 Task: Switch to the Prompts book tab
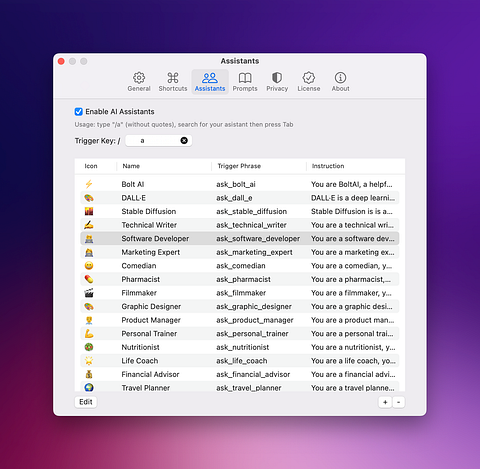click(245, 82)
